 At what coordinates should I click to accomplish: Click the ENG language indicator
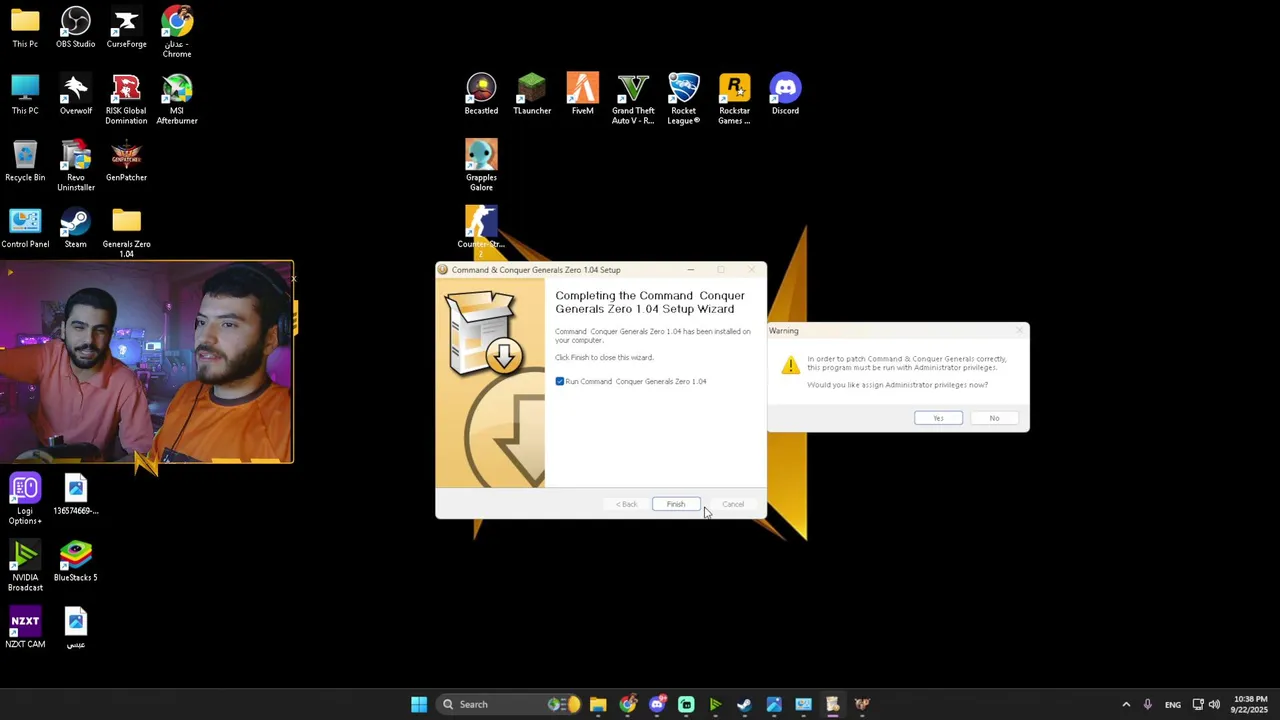pyautogui.click(x=1173, y=704)
